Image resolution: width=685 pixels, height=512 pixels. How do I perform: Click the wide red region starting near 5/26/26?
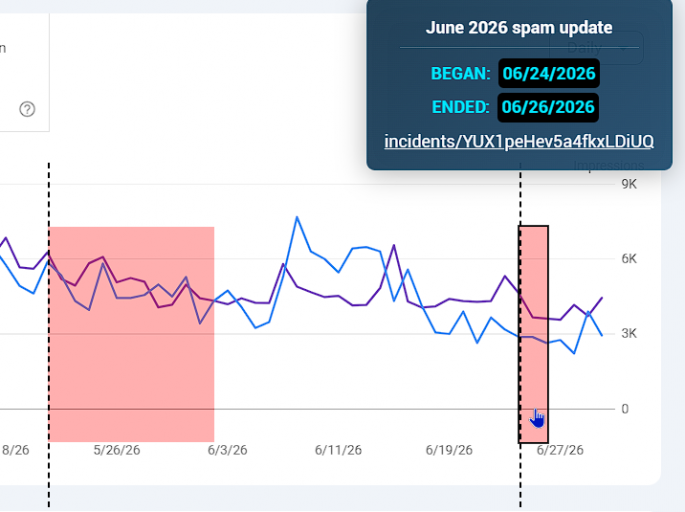pyautogui.click(x=131, y=334)
